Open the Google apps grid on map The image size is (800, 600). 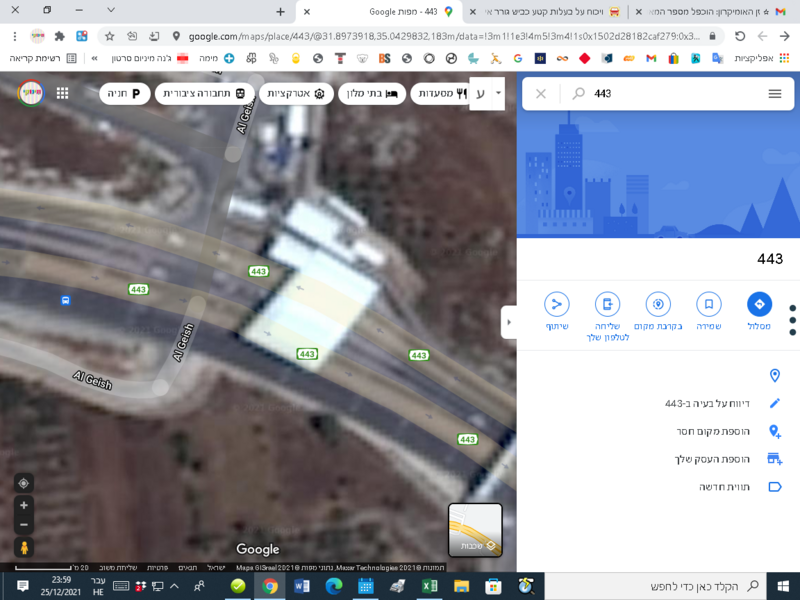click(62, 93)
